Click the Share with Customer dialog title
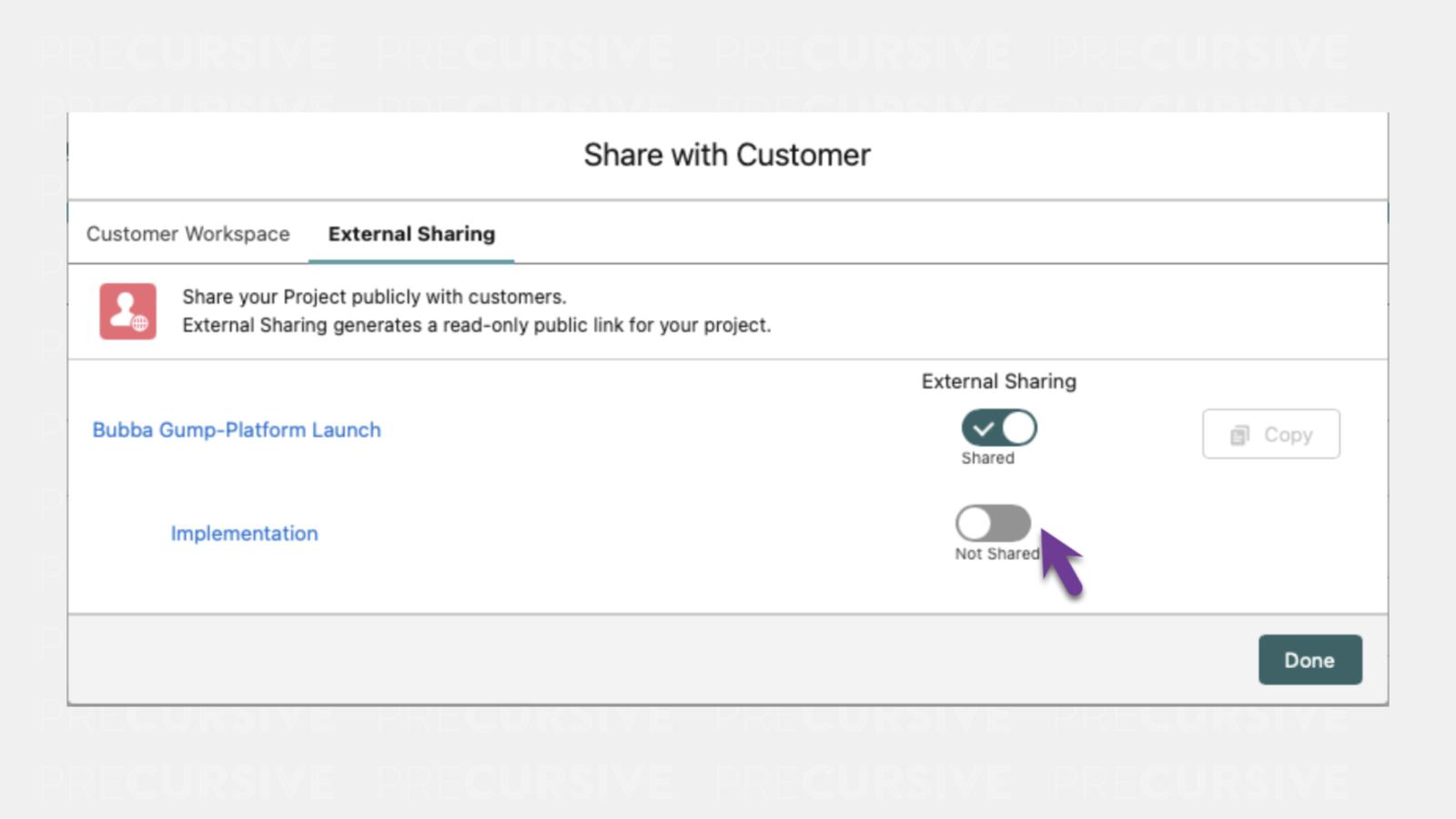This screenshot has height=819, width=1456. pos(726,155)
